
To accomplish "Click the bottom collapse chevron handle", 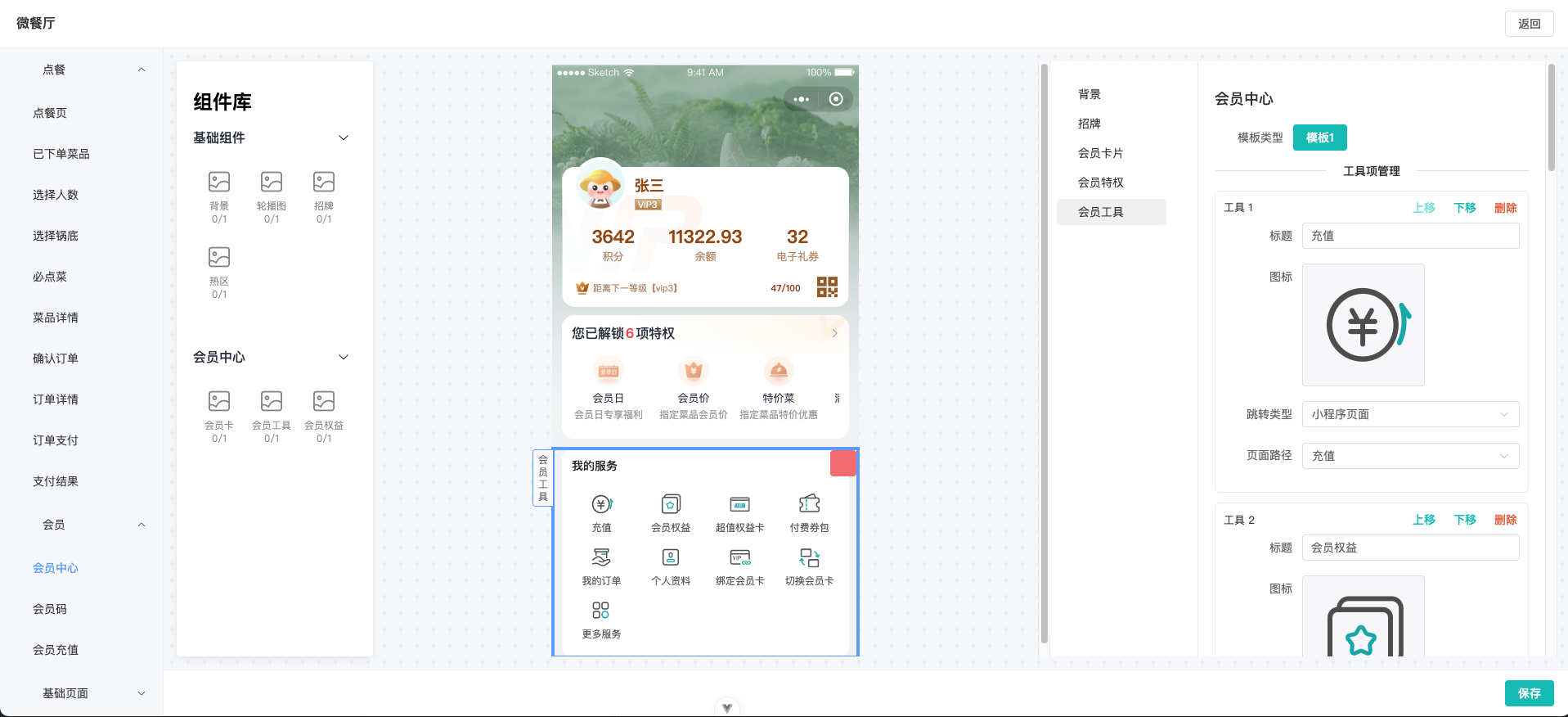I will pos(727,708).
